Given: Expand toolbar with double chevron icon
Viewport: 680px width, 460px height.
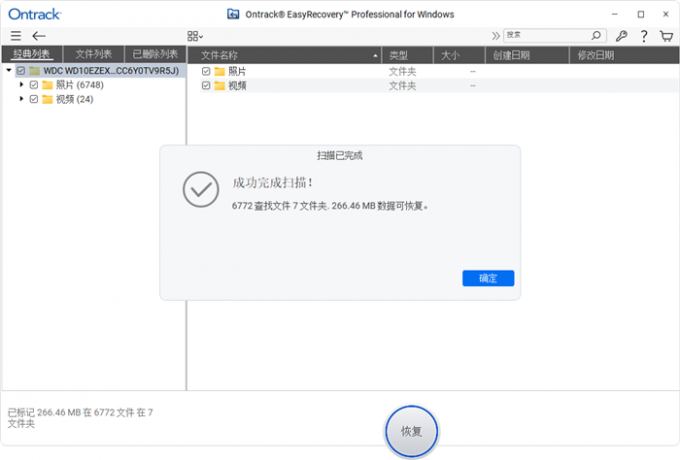Looking at the screenshot, I should pos(495,36).
